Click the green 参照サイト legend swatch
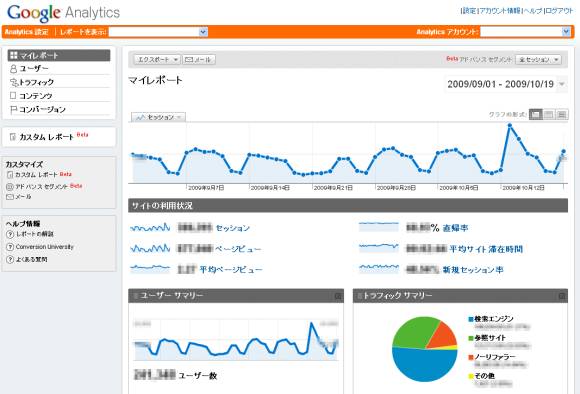The image size is (580, 394). pyautogui.click(x=471, y=338)
